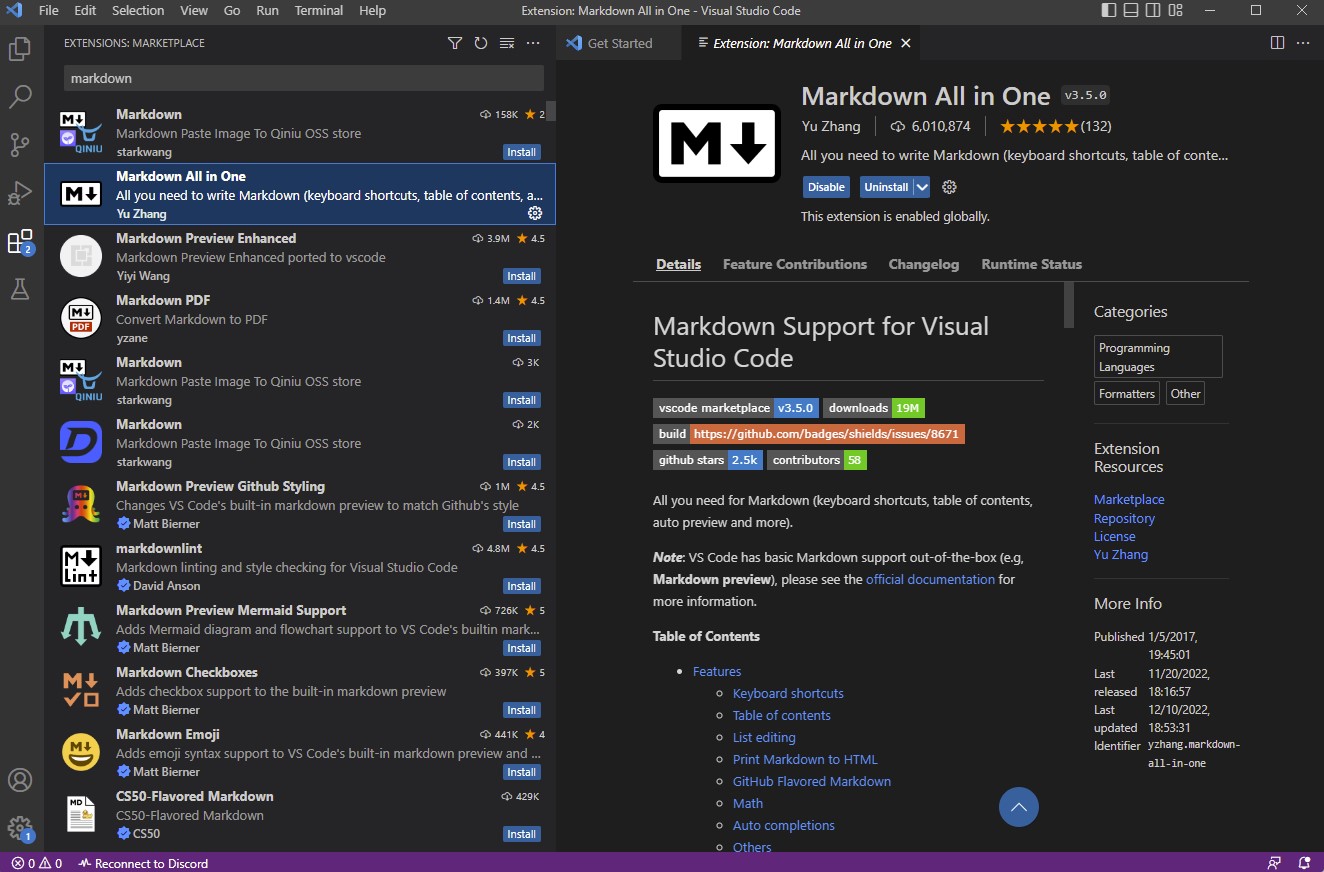1324x872 pixels.
Task: Toggle the Secondary Side Bar
Action: coord(1155,11)
